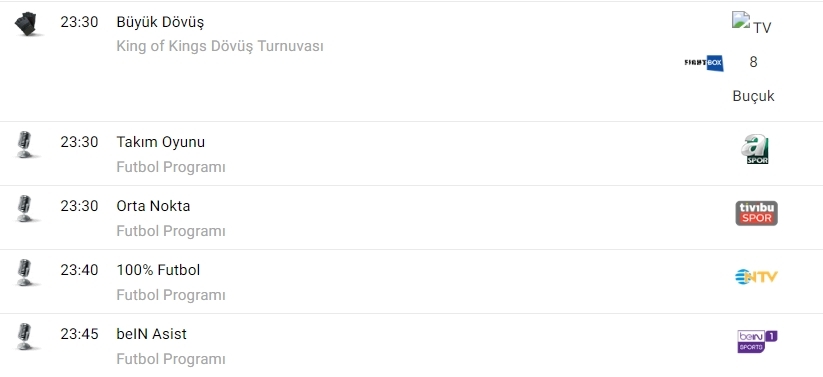The width and height of the screenshot is (823, 377).
Task: Click the microphone icon beside Orta Nokta
Action: point(24,209)
